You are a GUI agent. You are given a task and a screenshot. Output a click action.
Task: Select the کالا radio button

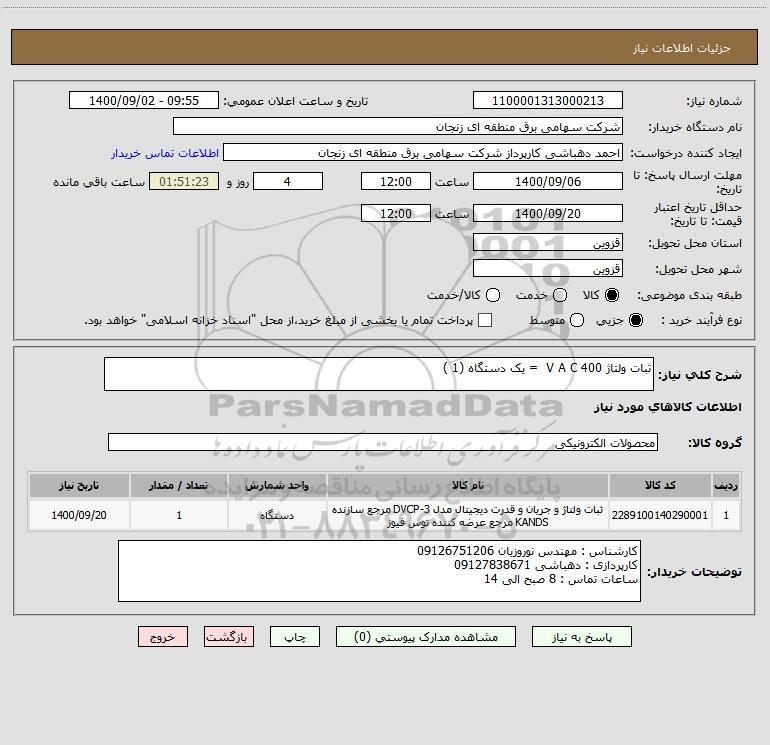611,295
